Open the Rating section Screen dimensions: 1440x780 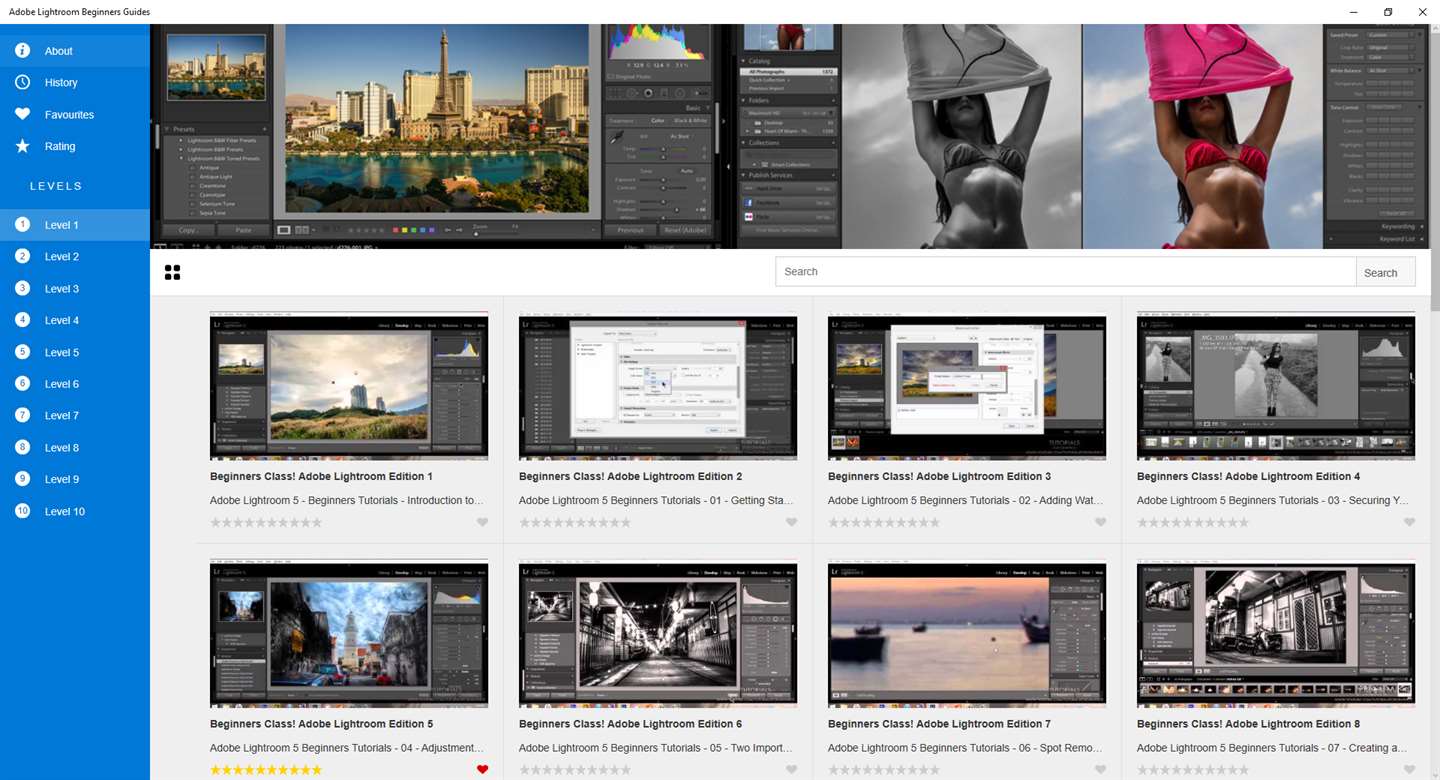(75, 147)
